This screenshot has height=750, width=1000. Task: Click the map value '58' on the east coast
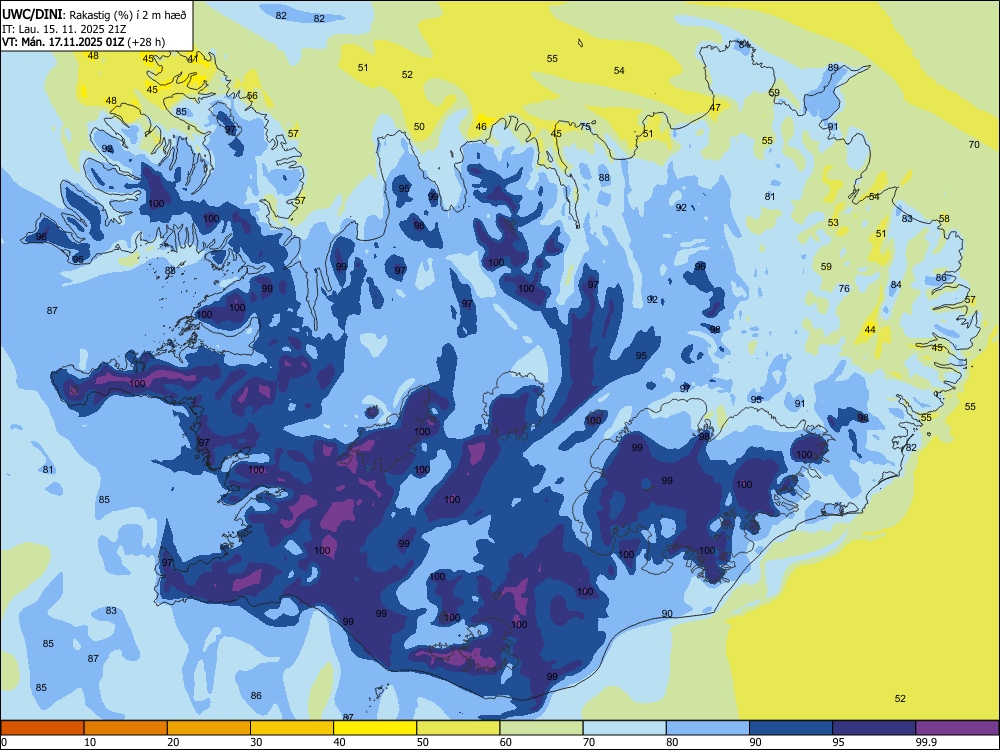coord(944,218)
